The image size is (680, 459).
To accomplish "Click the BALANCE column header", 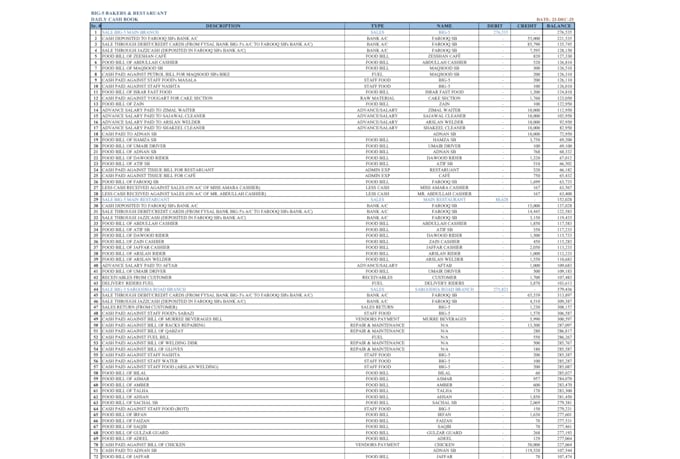I will [x=559, y=26].
